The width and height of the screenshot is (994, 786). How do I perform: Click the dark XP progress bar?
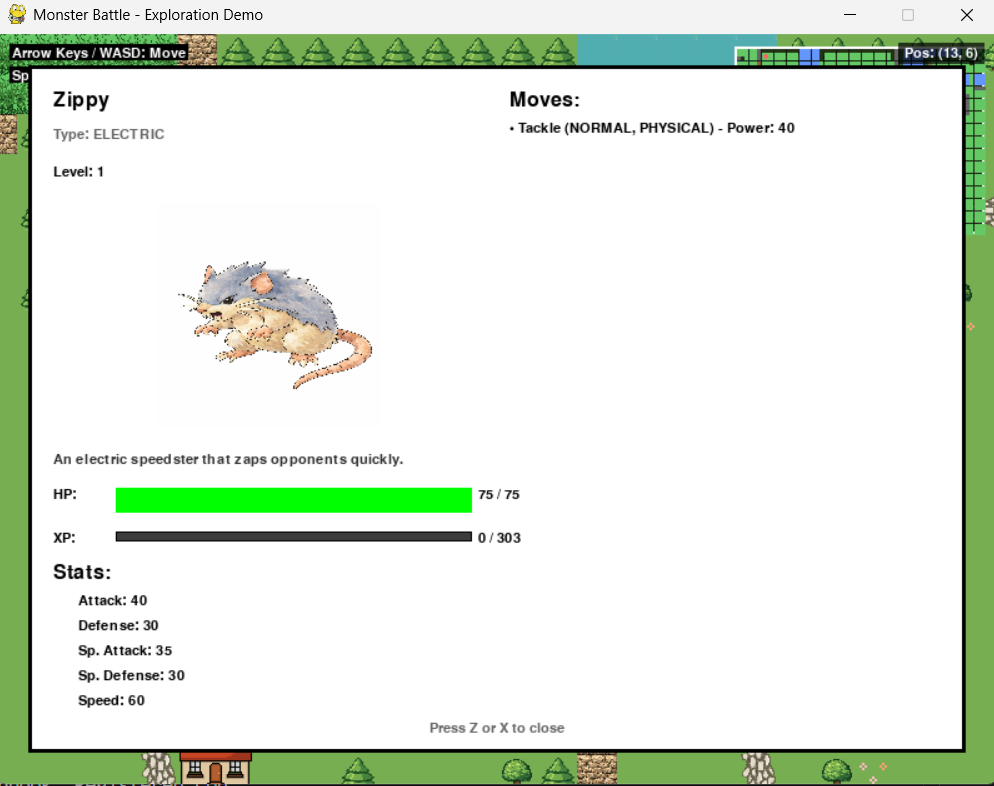click(x=294, y=537)
